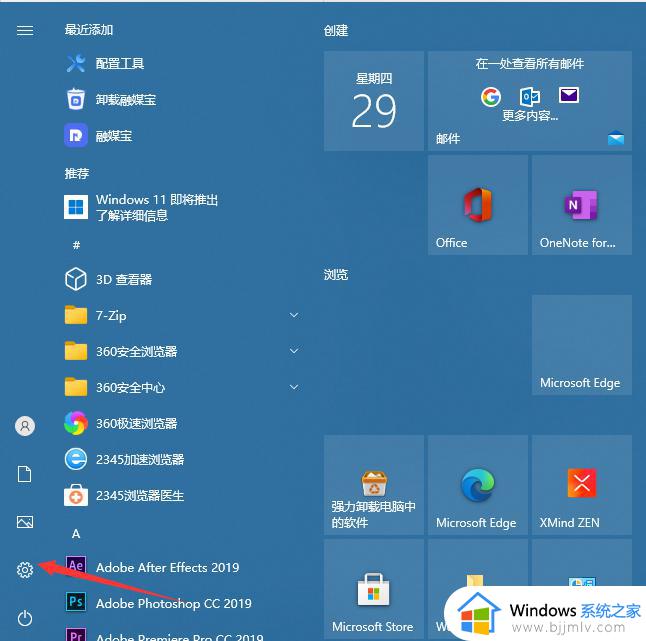Viewport: 646px width, 641px height.
Task: Launch Adobe Photoshop CC 2019 icon
Action: tap(76, 602)
